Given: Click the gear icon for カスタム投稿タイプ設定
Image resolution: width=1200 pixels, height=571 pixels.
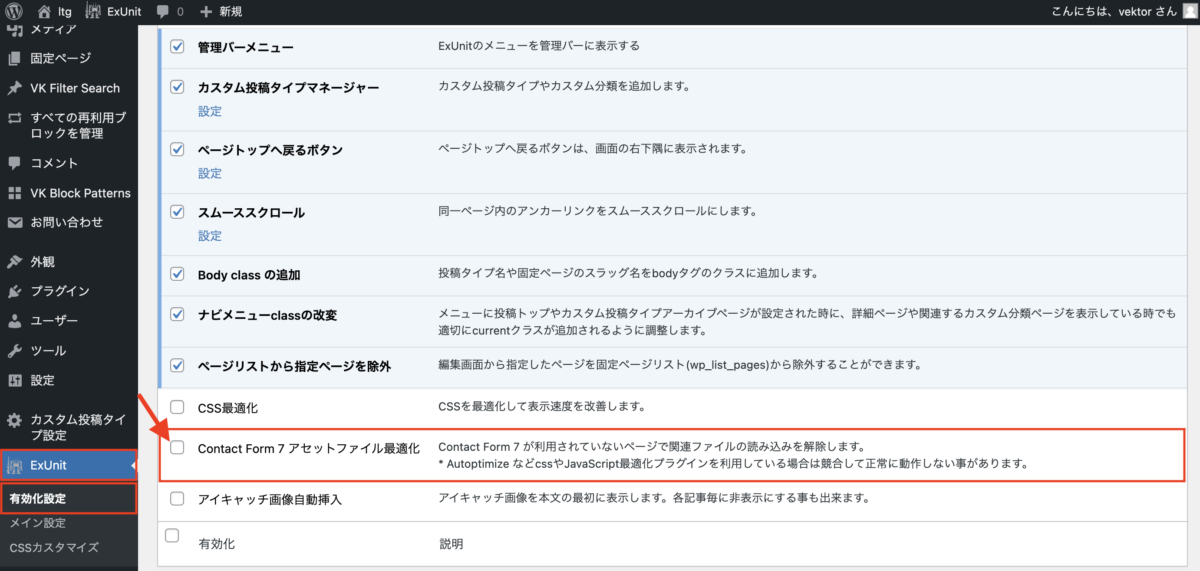Looking at the screenshot, I should pyautogui.click(x=15, y=420).
